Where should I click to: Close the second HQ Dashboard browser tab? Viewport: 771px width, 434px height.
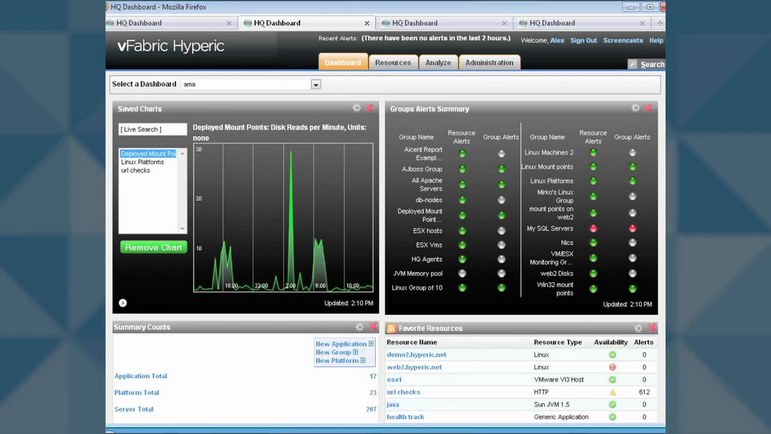[x=367, y=23]
